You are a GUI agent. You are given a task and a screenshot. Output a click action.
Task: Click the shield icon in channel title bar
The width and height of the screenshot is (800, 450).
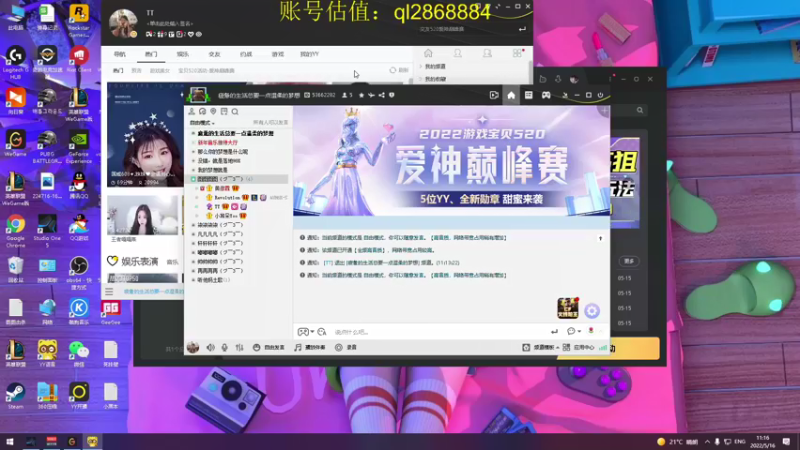(x=392, y=95)
